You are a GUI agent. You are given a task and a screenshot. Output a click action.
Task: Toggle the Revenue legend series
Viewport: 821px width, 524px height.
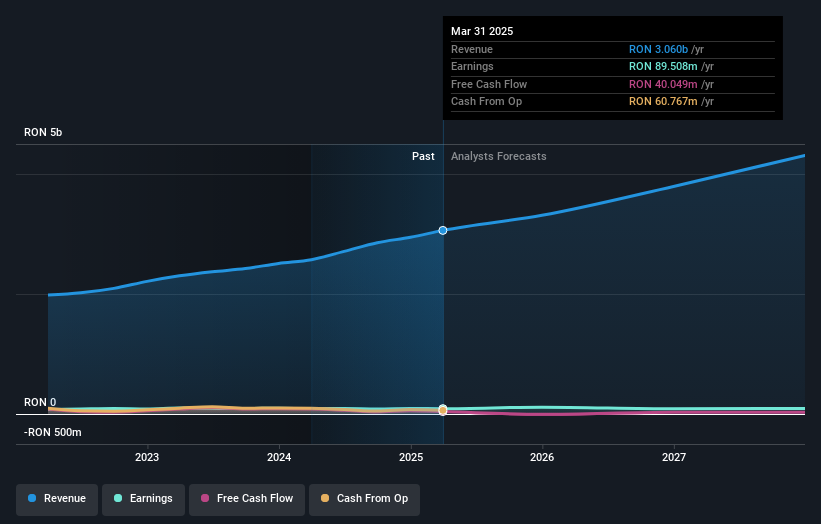point(57,499)
